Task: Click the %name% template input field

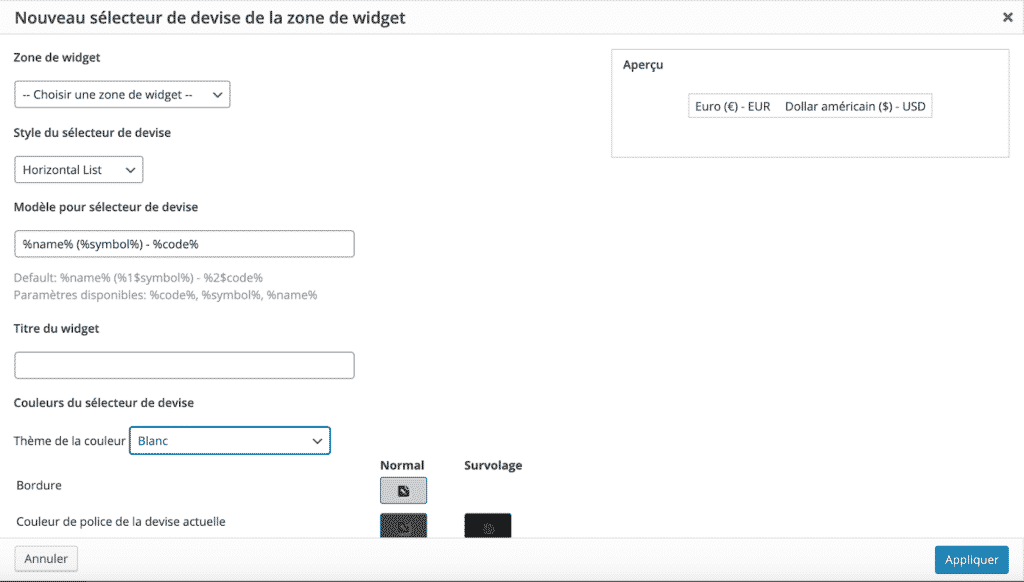Action: 184,243
